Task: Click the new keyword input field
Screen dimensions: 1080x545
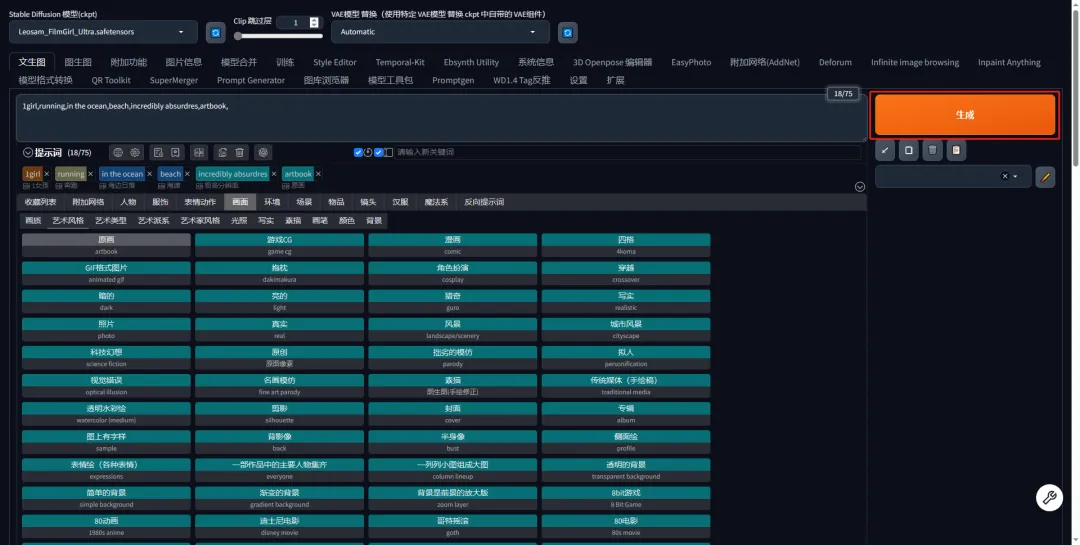Action: pyautogui.click(x=627, y=152)
